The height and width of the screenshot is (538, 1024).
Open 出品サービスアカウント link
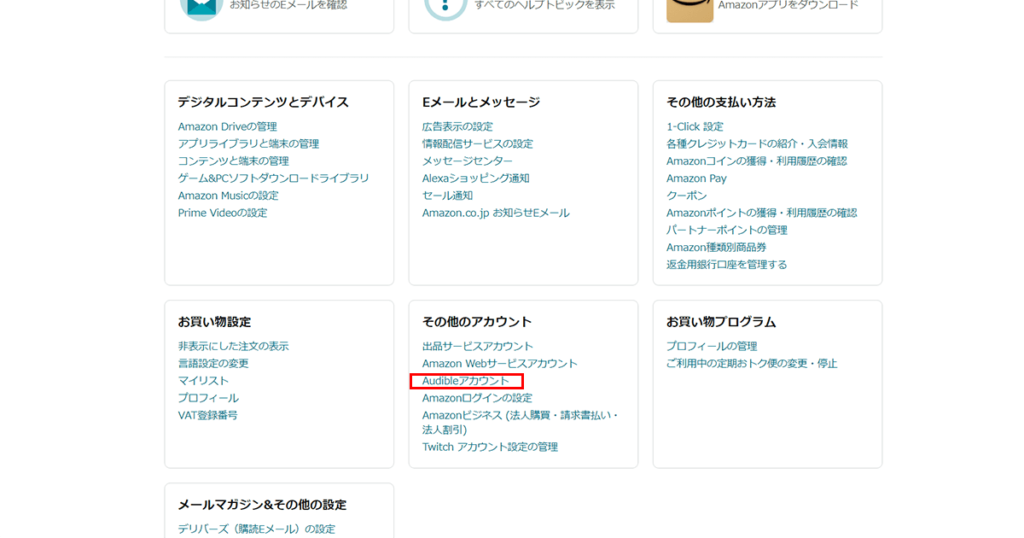click(477, 346)
